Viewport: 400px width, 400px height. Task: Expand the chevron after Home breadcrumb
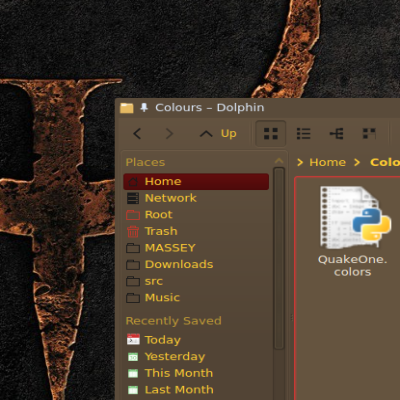pos(357,162)
